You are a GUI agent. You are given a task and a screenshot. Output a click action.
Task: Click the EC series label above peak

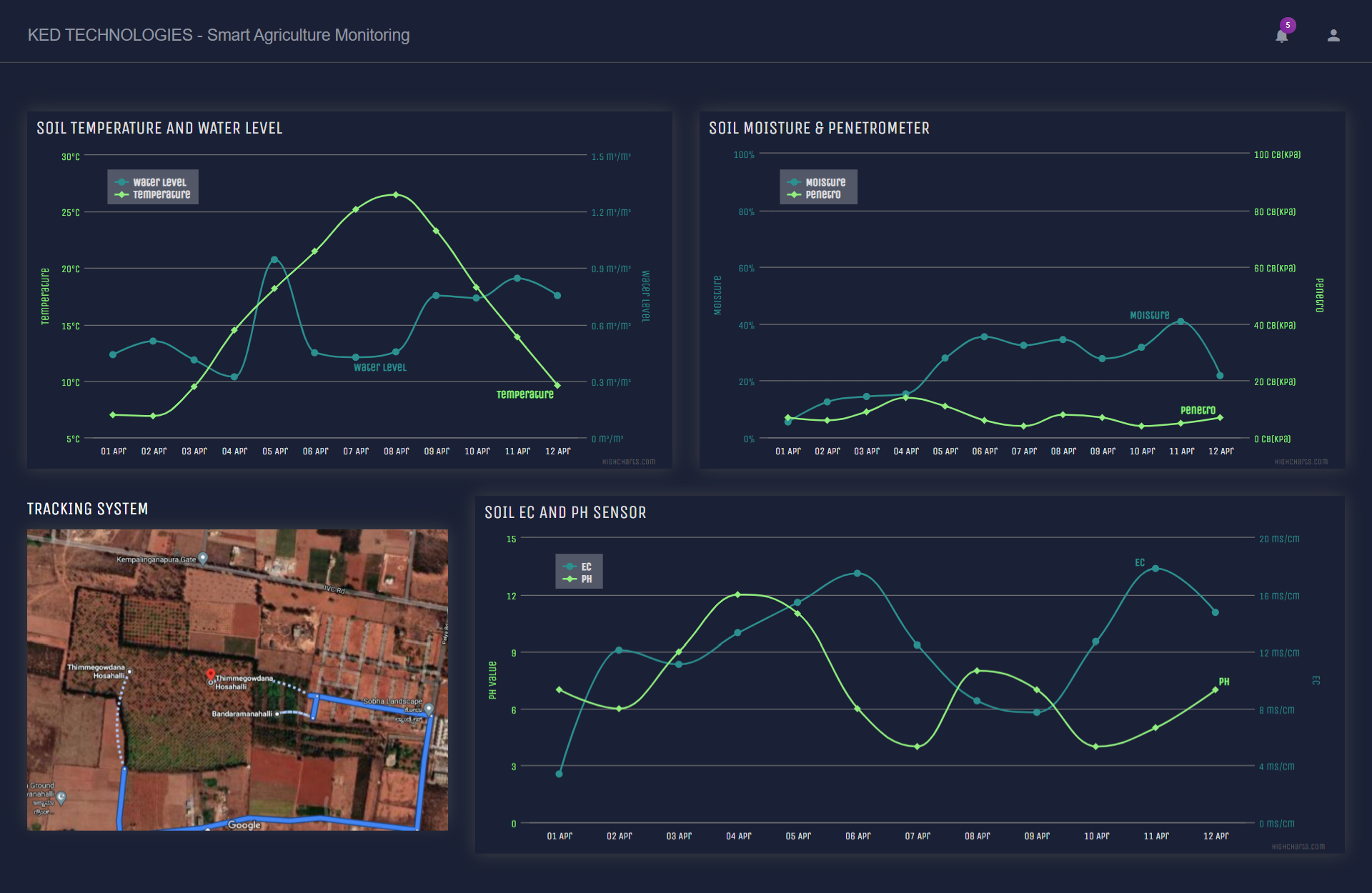point(1140,562)
